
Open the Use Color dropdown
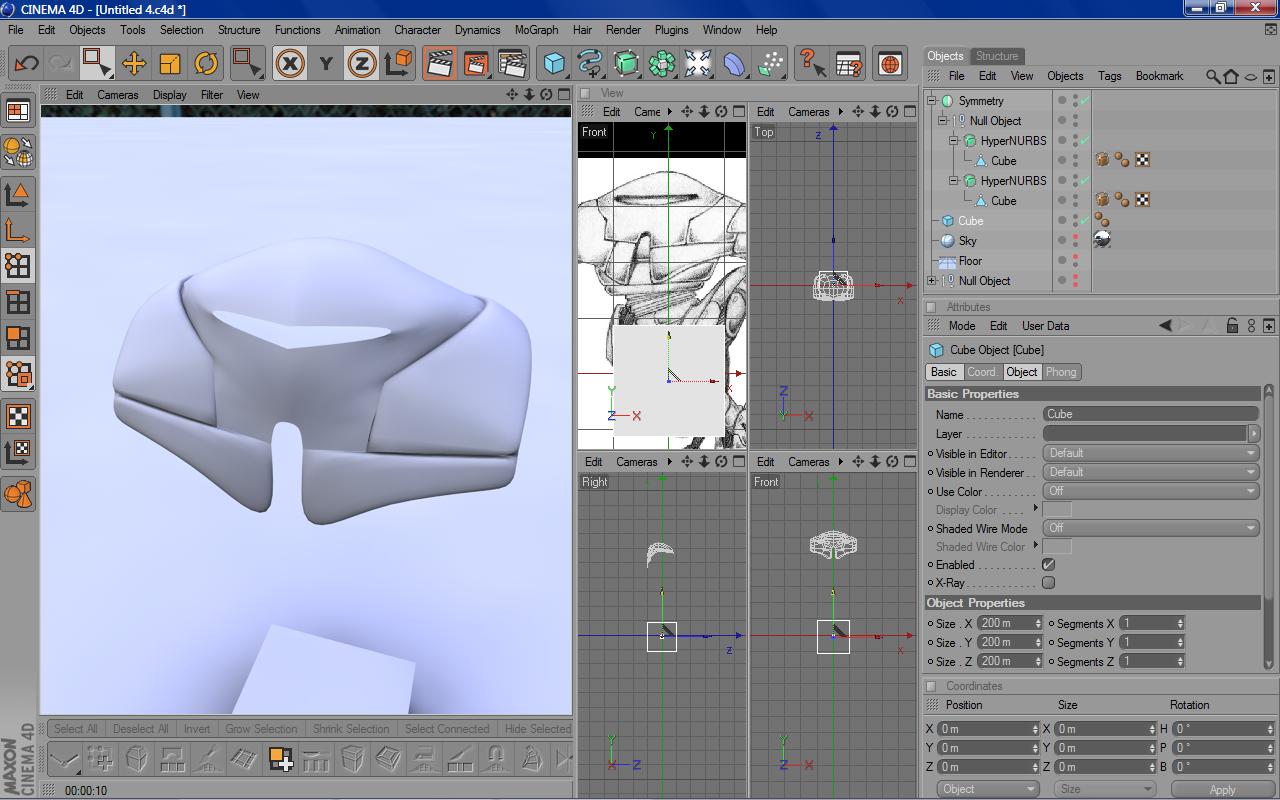pyautogui.click(x=1150, y=491)
